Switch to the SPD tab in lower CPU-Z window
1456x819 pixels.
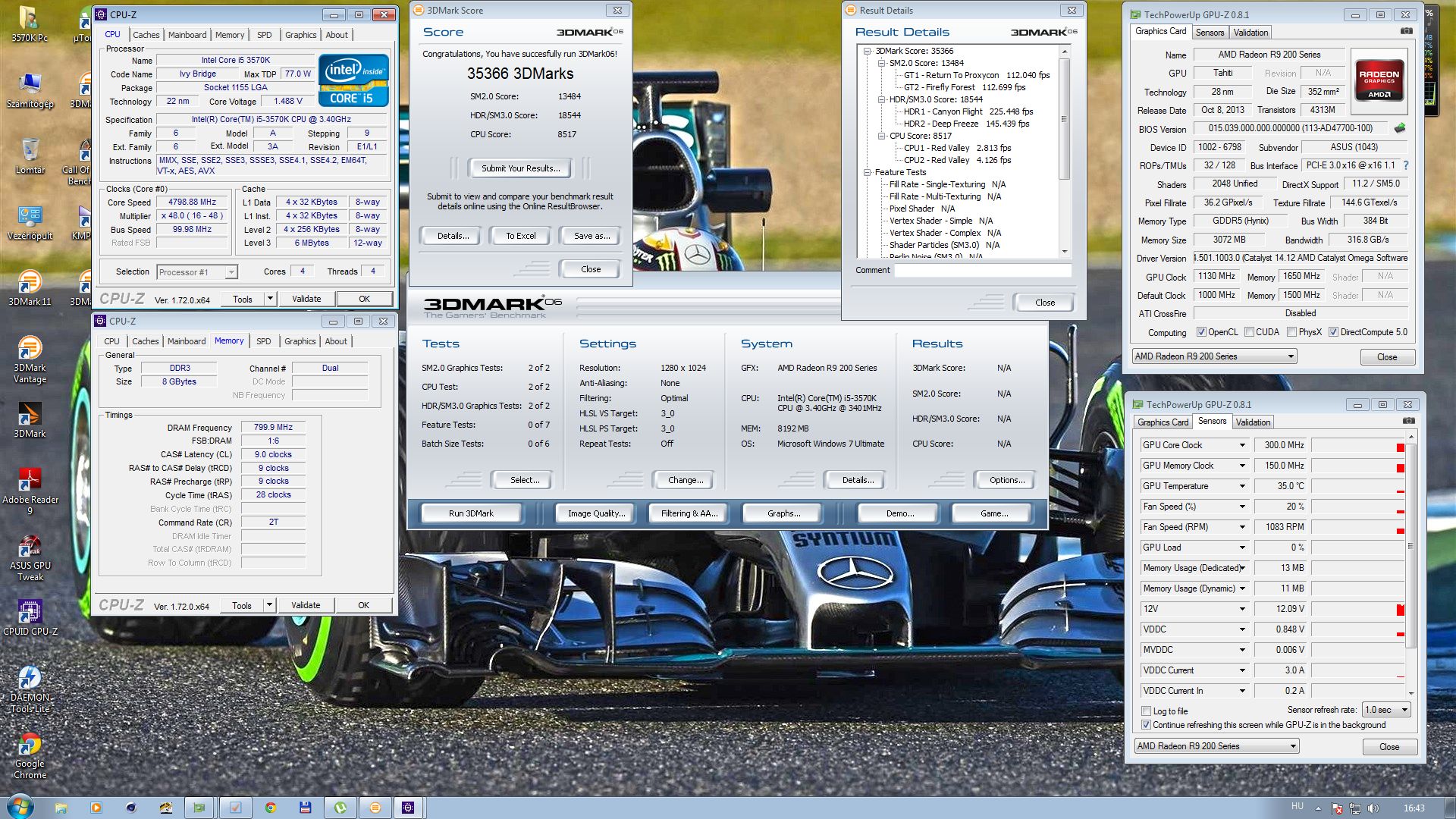263,341
